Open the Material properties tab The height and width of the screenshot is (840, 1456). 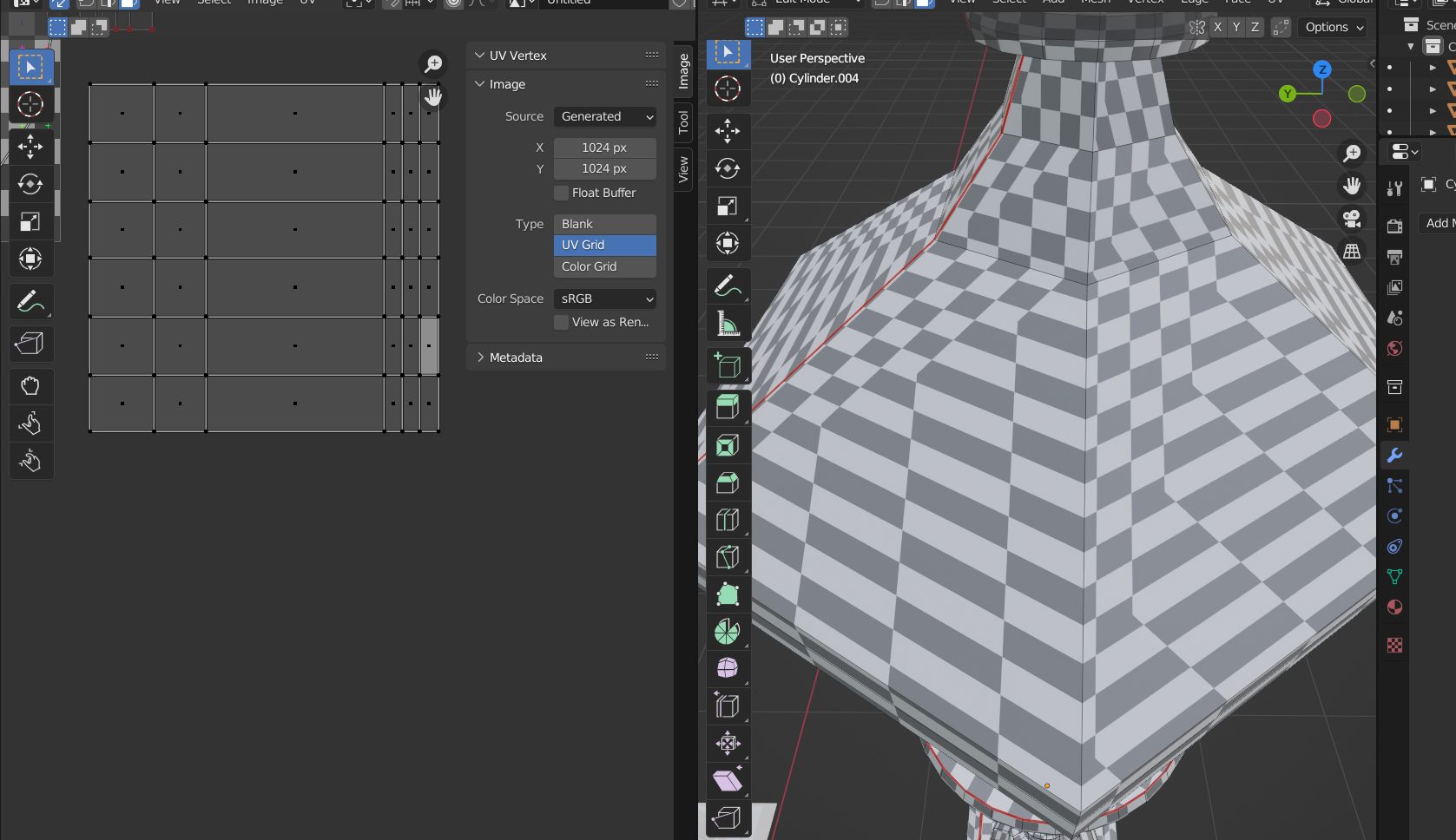pos(1394,607)
